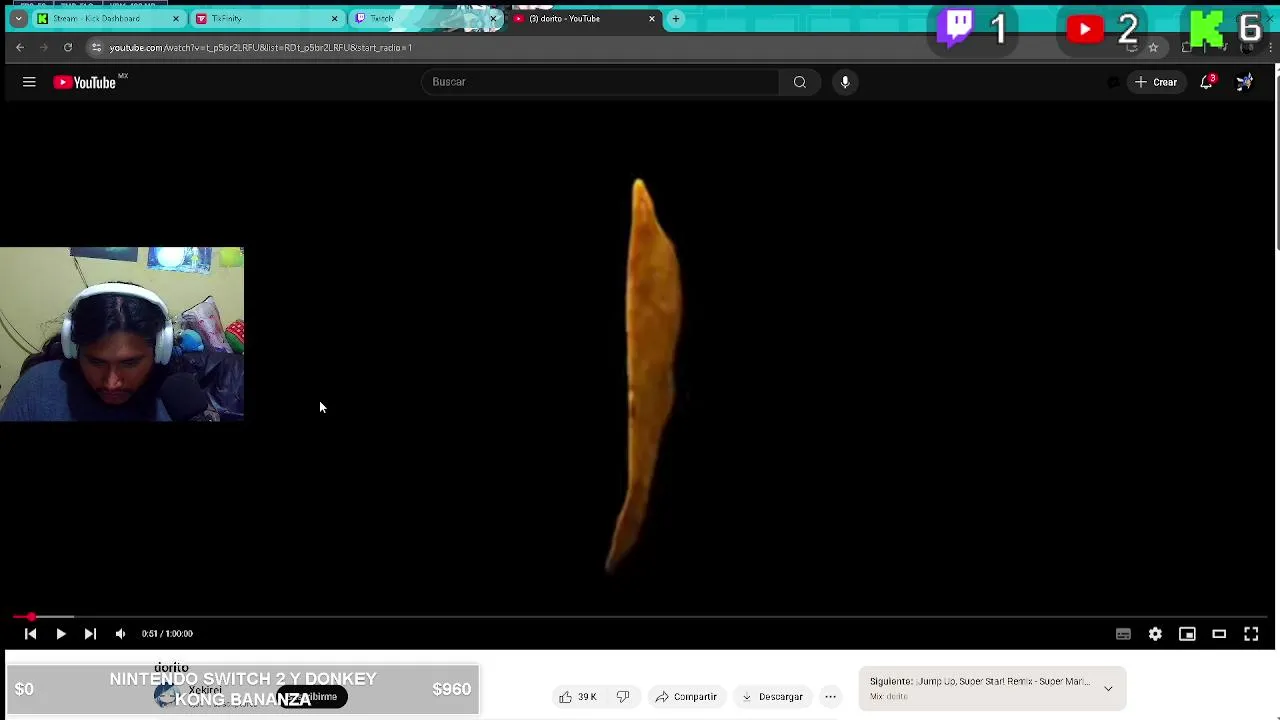Open the Chrome three-dot menu

tap(1270, 47)
